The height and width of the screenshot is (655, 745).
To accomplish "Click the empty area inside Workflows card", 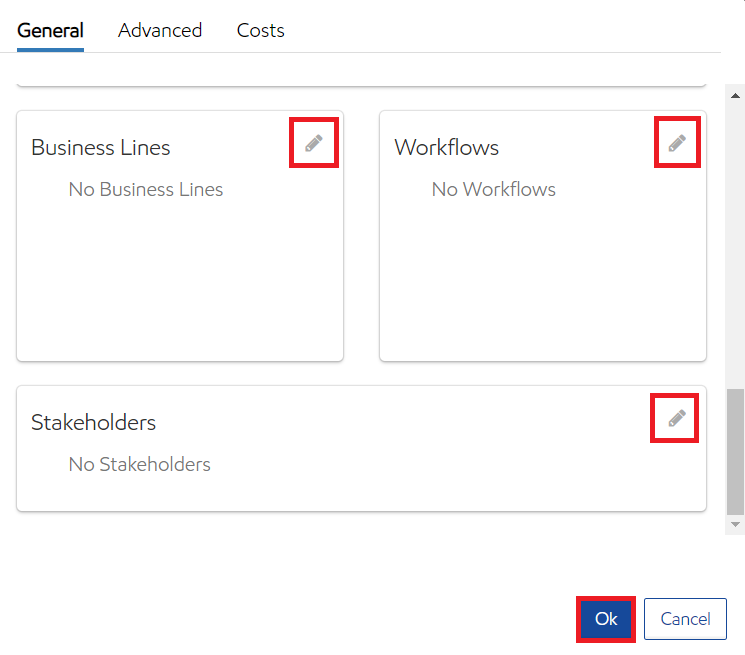I will pos(543,280).
